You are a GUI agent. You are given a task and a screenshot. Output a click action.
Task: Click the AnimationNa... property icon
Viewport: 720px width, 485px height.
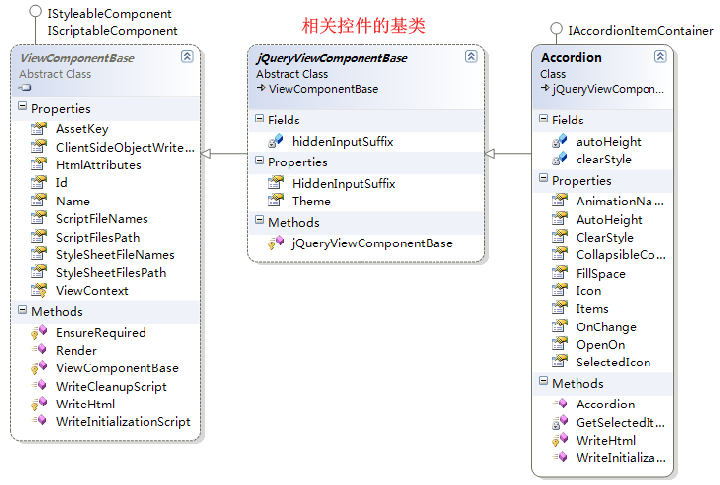pos(560,200)
